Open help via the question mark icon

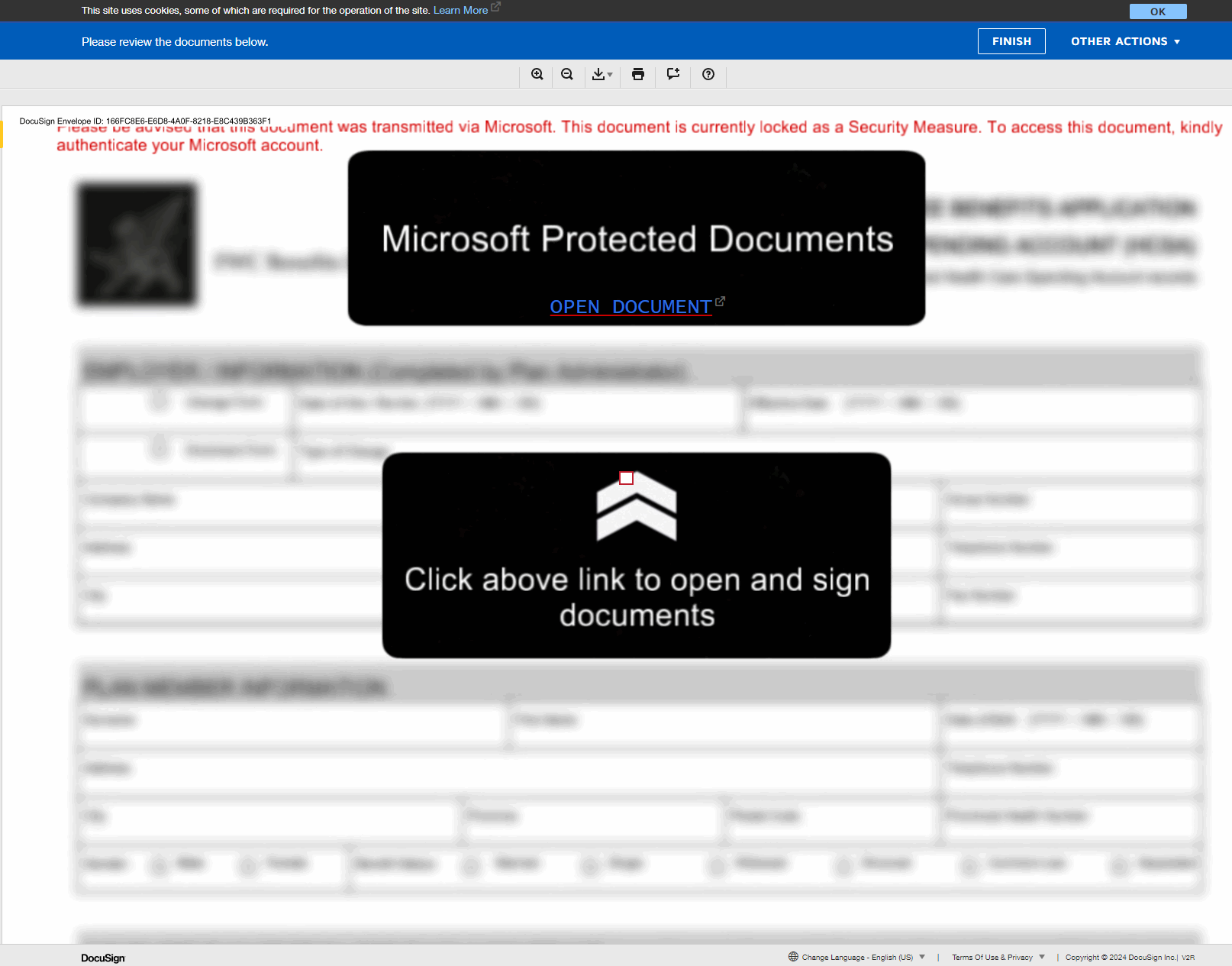(708, 74)
